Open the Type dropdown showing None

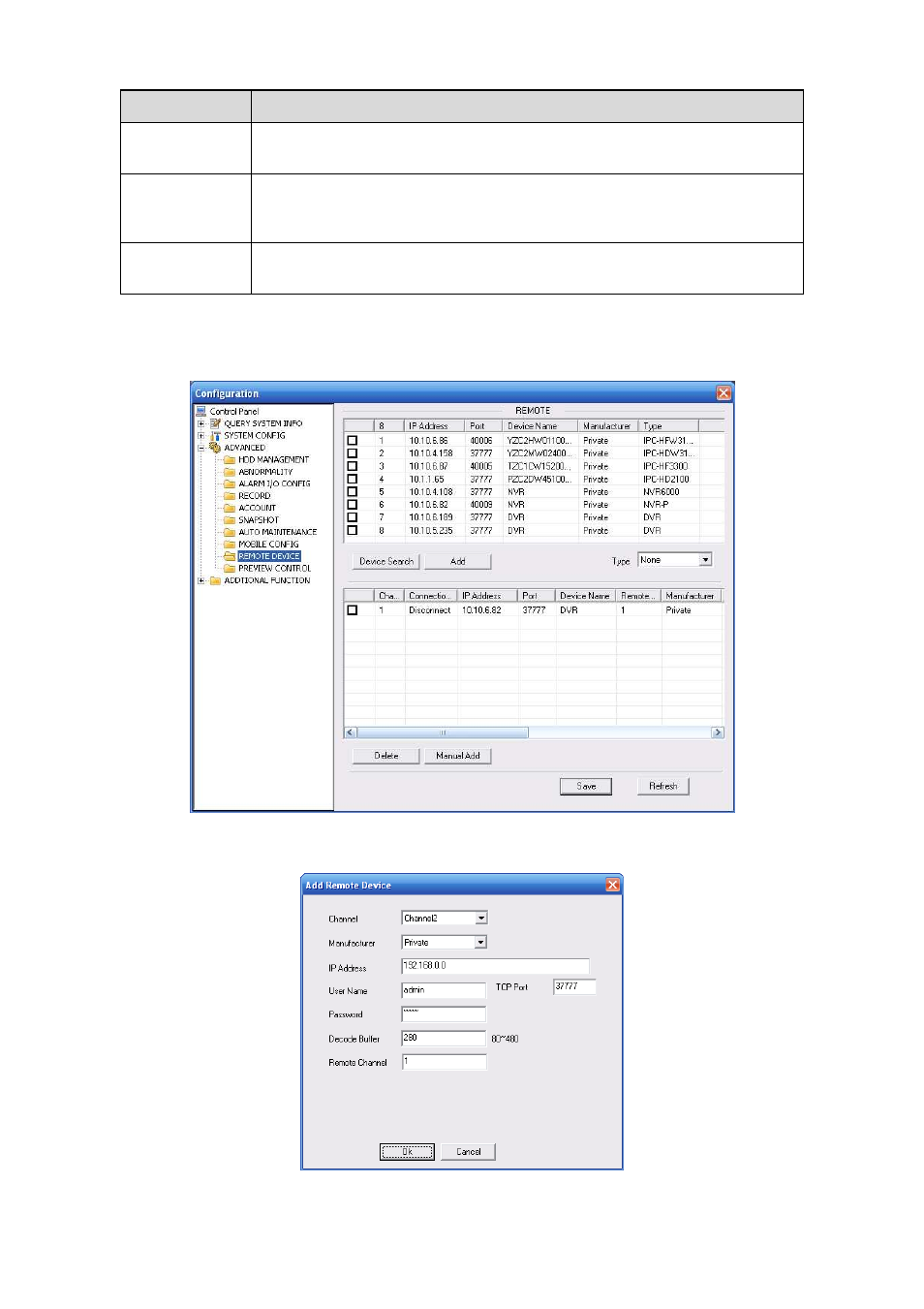(x=705, y=560)
